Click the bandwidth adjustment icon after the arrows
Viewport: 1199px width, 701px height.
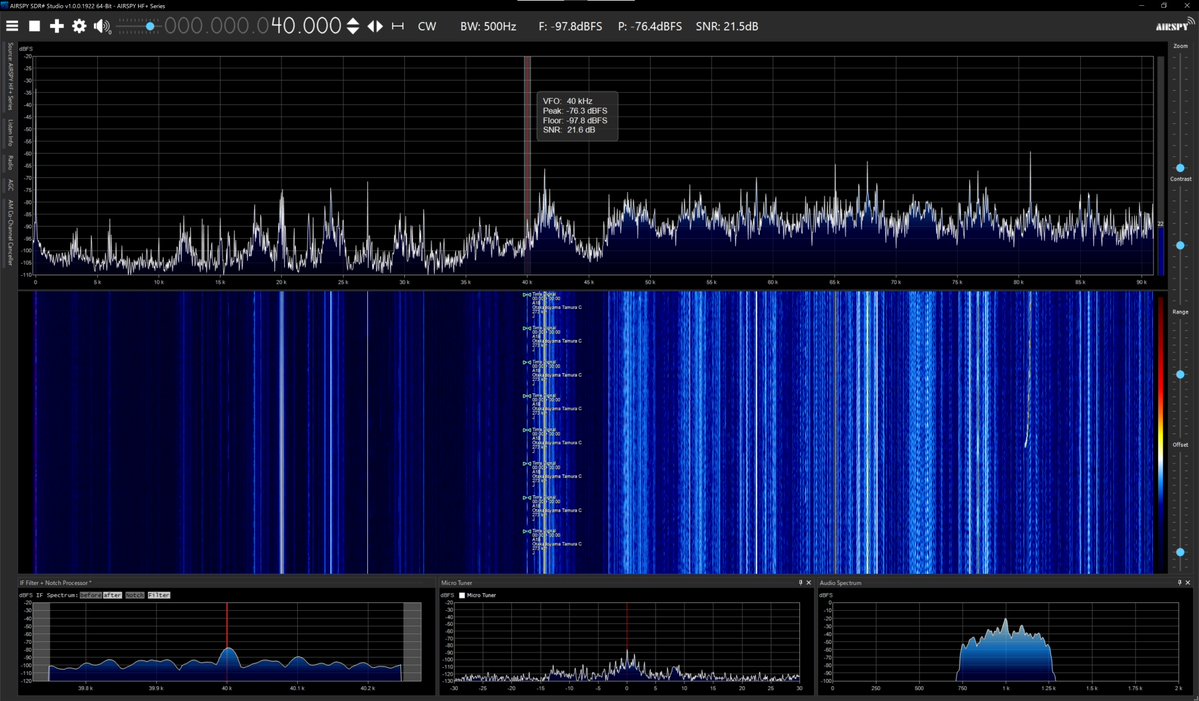(x=397, y=26)
